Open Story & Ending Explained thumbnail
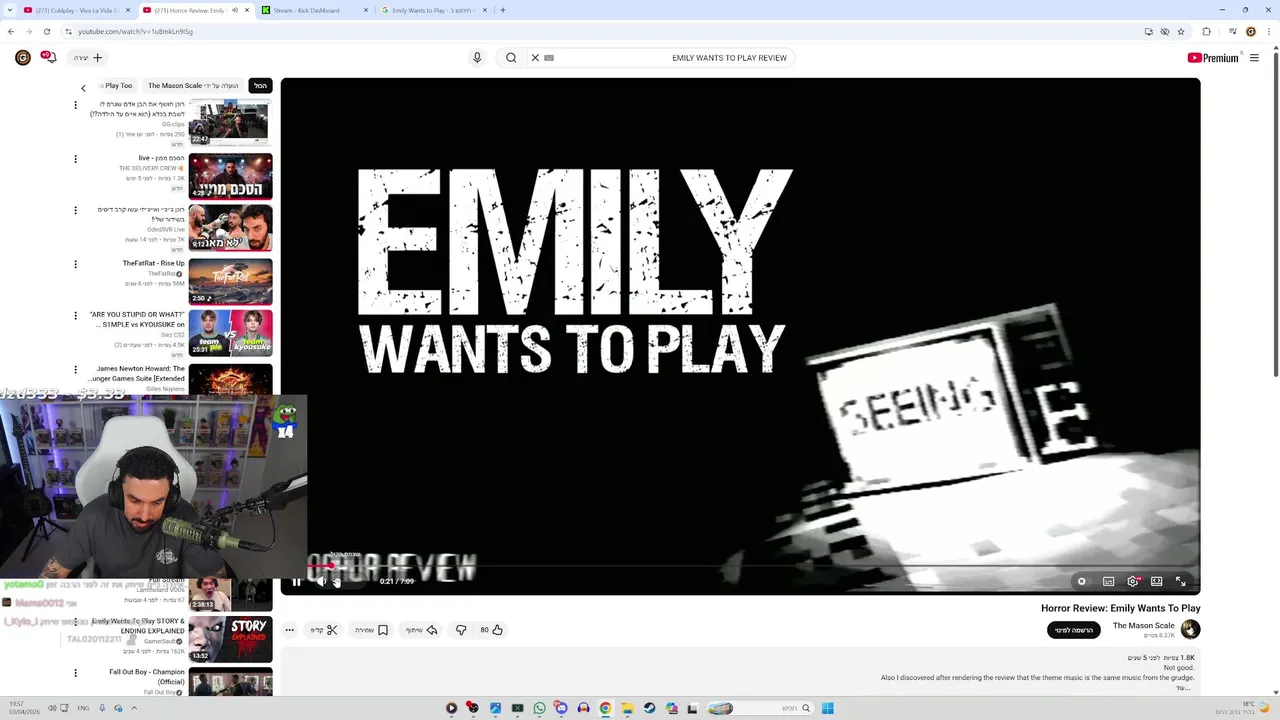Viewport: 1280px width, 720px height. tap(230, 640)
